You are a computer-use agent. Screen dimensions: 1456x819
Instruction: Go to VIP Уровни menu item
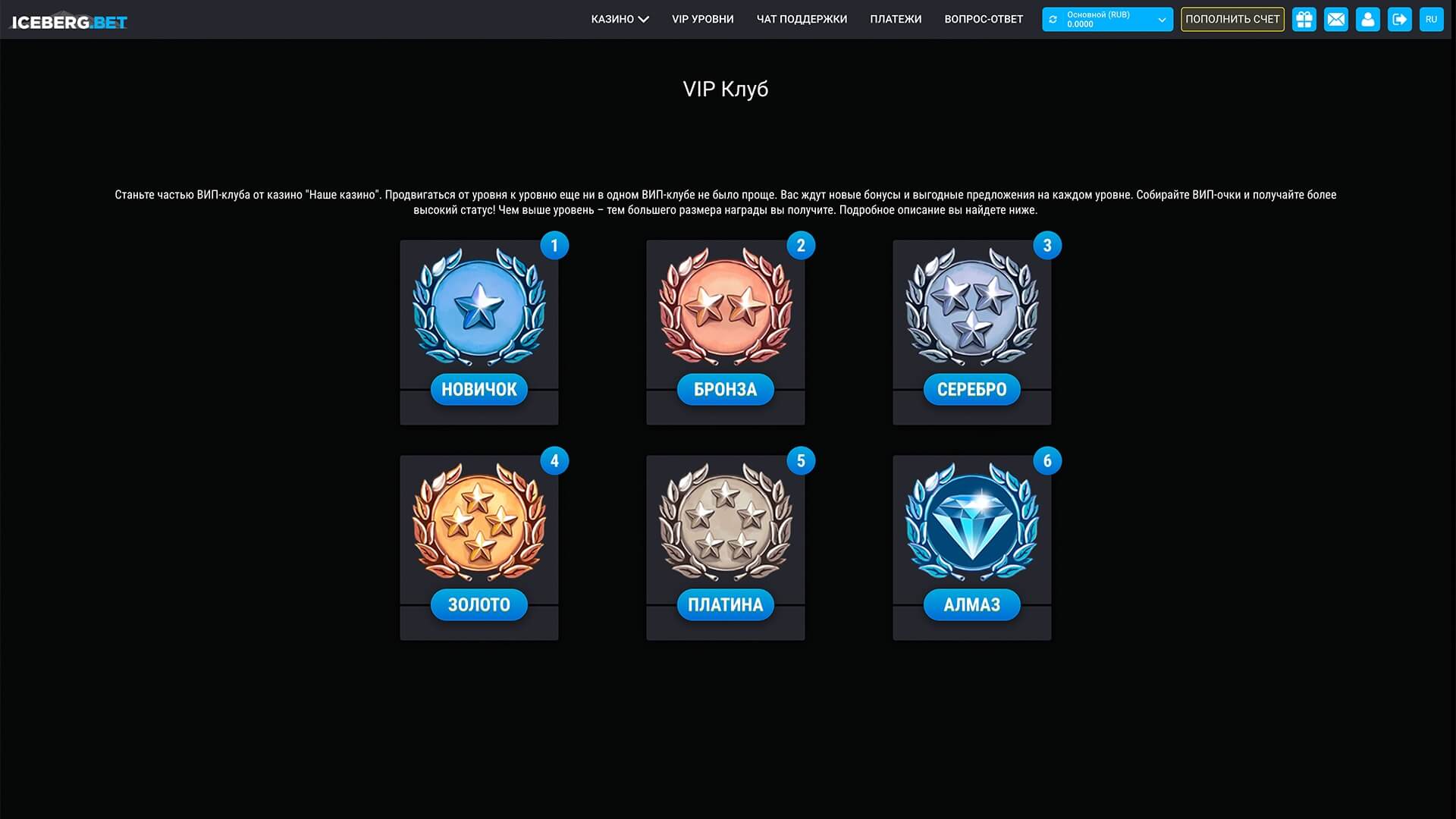(x=703, y=20)
